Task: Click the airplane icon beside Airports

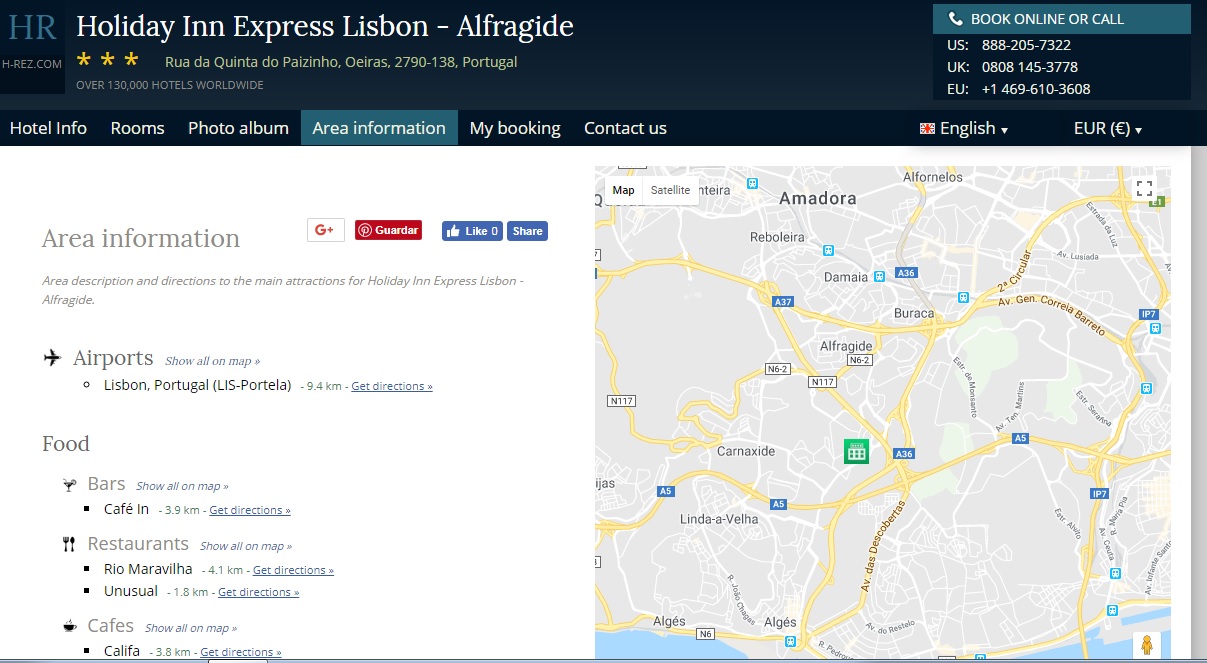Action: pyautogui.click(x=53, y=357)
